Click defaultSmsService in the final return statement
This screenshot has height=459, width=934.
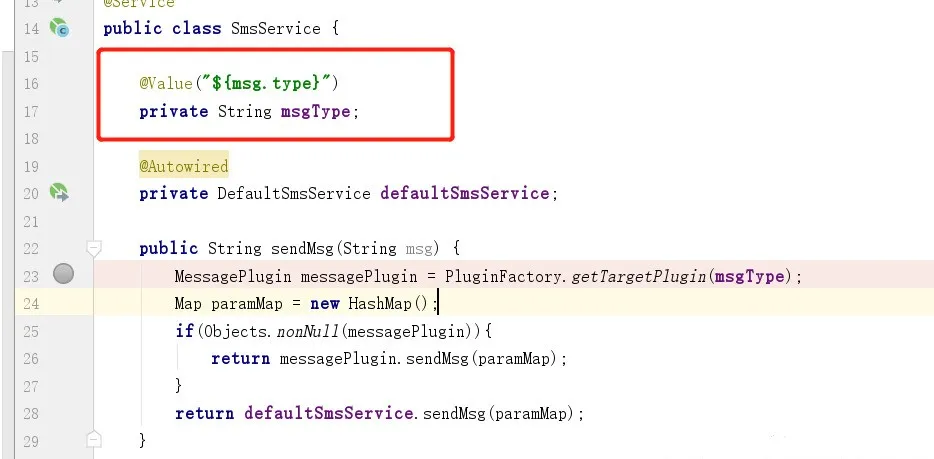(x=329, y=413)
